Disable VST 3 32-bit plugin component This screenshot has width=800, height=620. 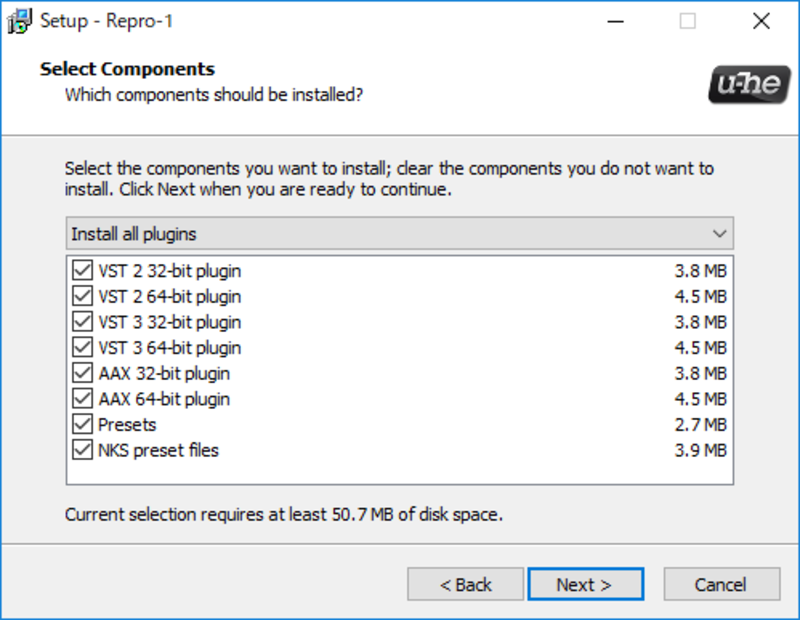tap(82, 322)
